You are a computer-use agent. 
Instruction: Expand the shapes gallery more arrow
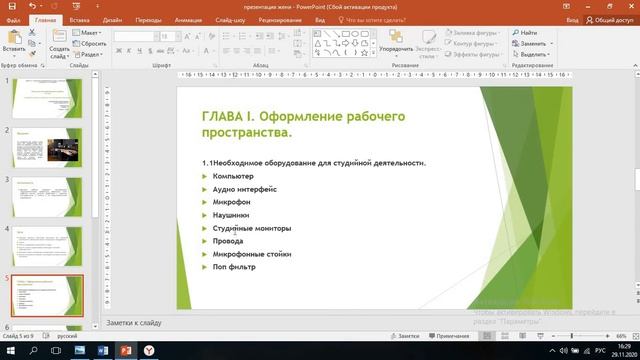coord(373,53)
